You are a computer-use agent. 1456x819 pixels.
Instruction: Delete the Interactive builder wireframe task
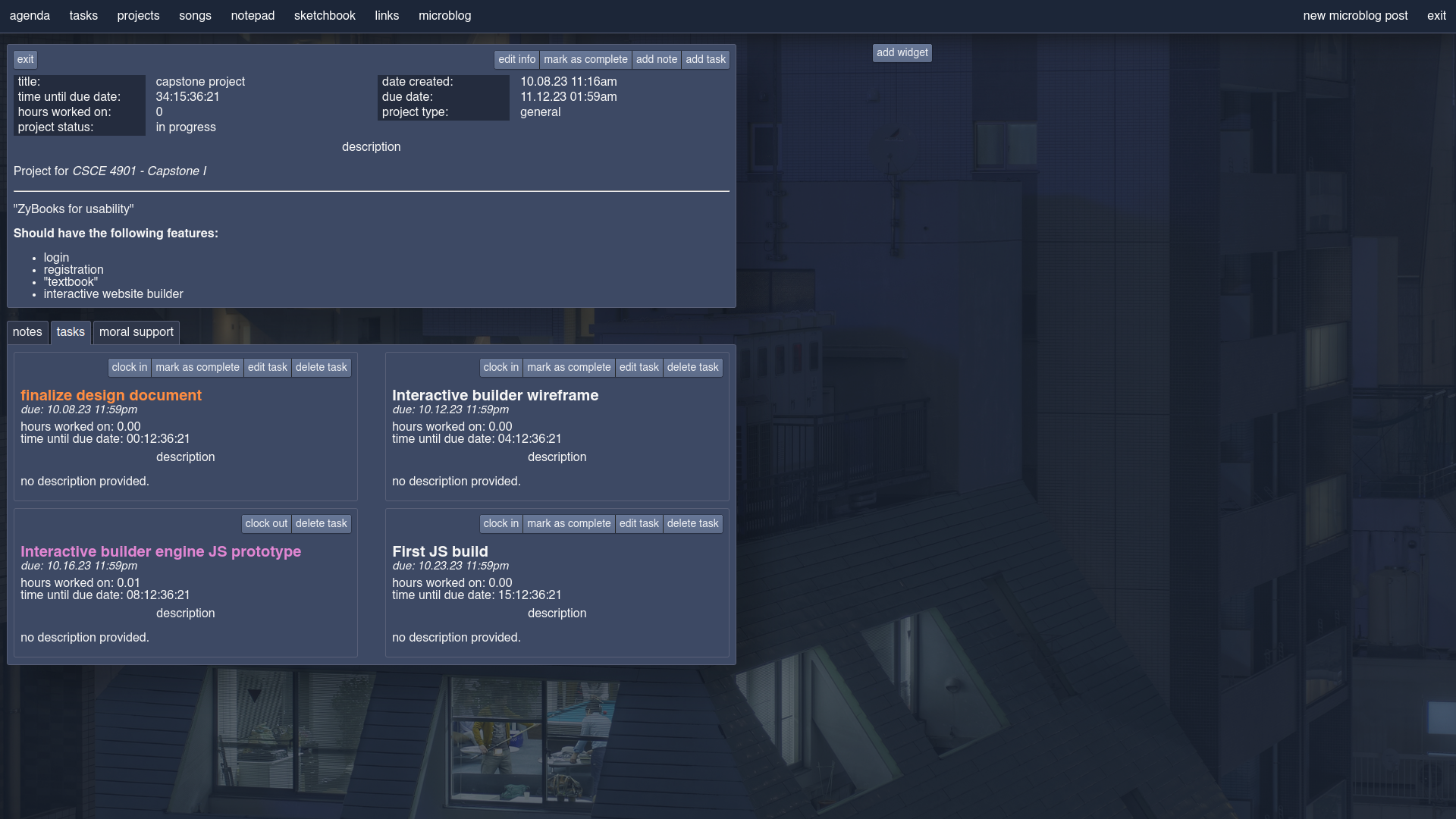(693, 368)
